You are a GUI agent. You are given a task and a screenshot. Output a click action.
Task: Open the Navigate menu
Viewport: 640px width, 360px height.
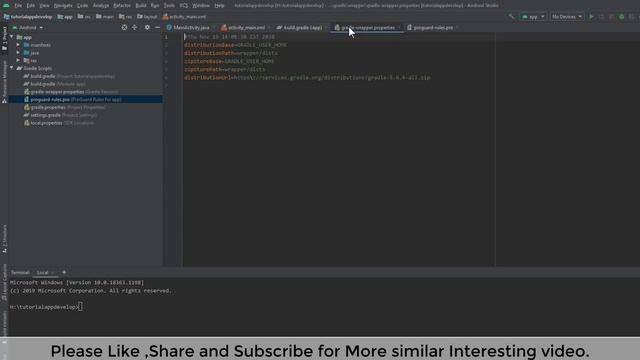63,6
